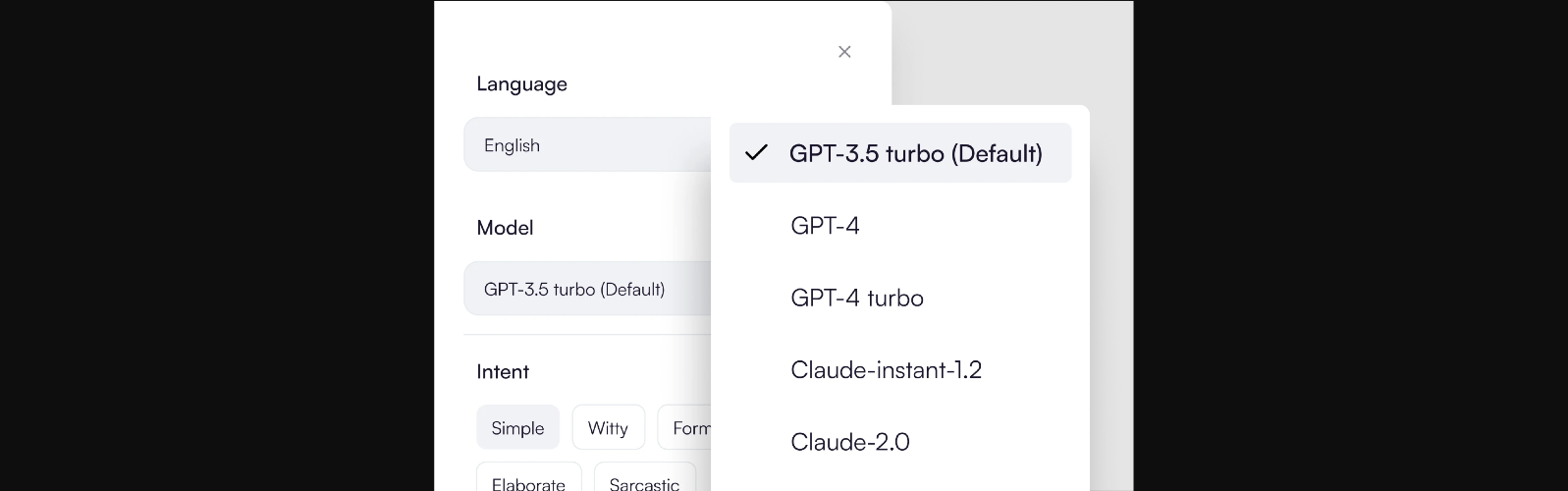This screenshot has width=1568, height=491.
Task: Select the partially hidden Formal intent chip
Action: click(686, 428)
